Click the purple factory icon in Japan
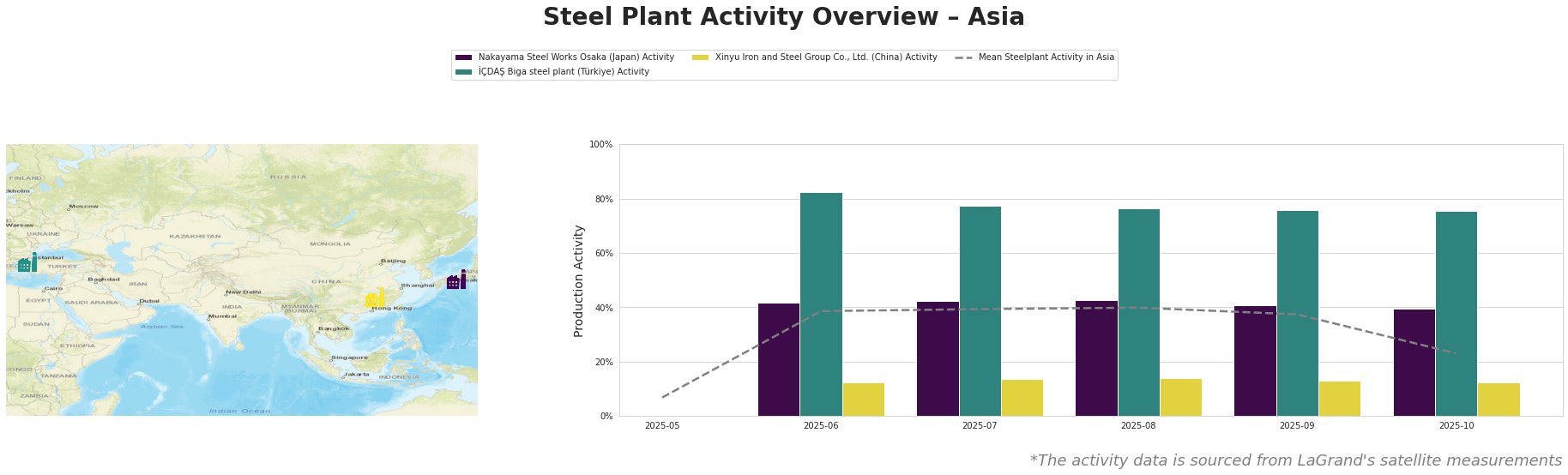 coord(456,280)
